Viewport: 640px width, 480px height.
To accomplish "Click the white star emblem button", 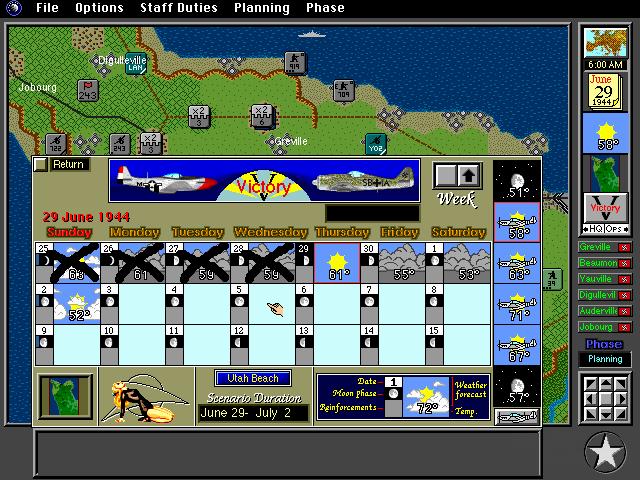I will 605,452.
